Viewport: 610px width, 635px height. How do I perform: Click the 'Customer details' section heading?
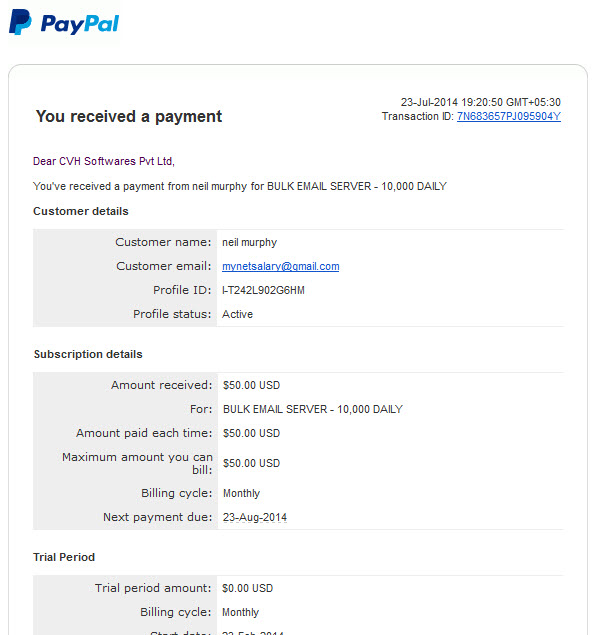click(81, 211)
